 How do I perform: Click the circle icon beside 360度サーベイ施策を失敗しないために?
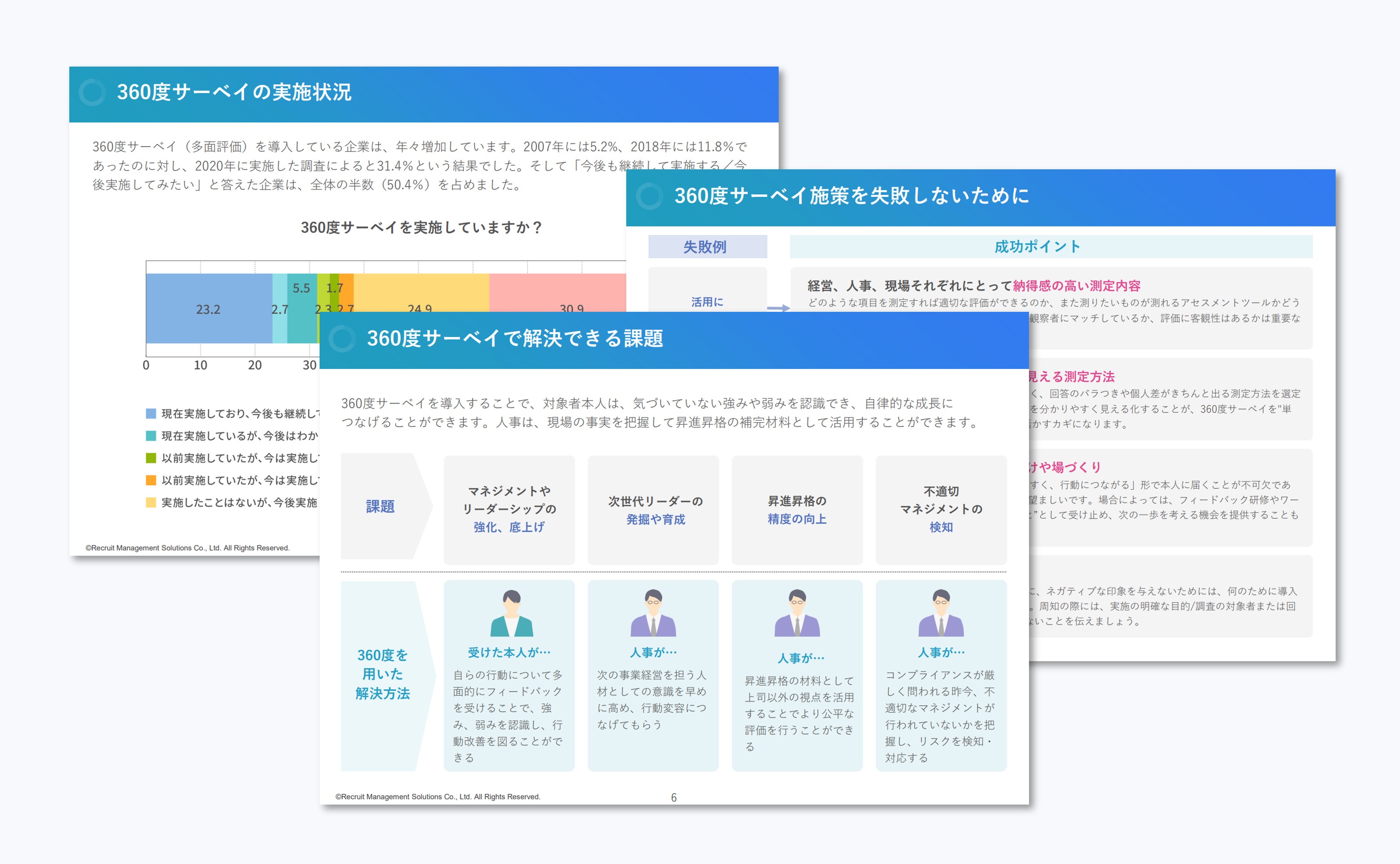pyautogui.click(x=649, y=196)
